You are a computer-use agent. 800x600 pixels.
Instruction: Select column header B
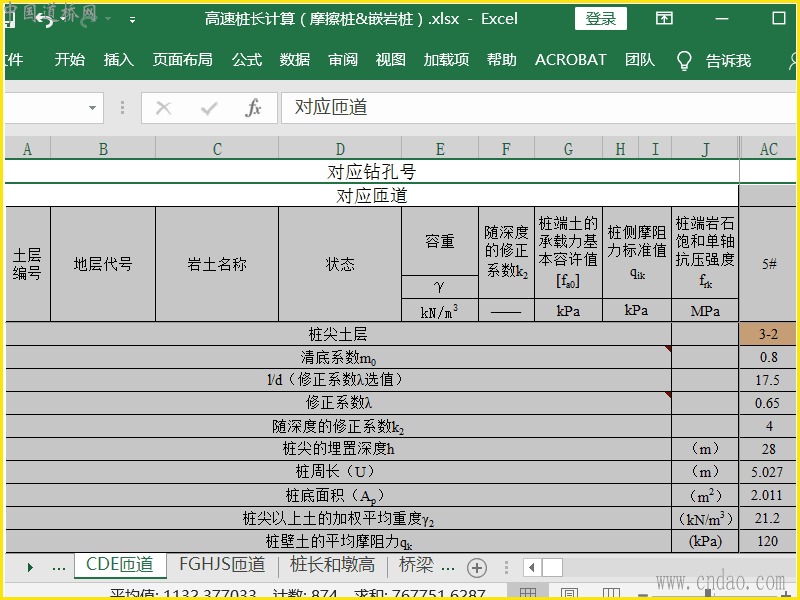coord(103,149)
